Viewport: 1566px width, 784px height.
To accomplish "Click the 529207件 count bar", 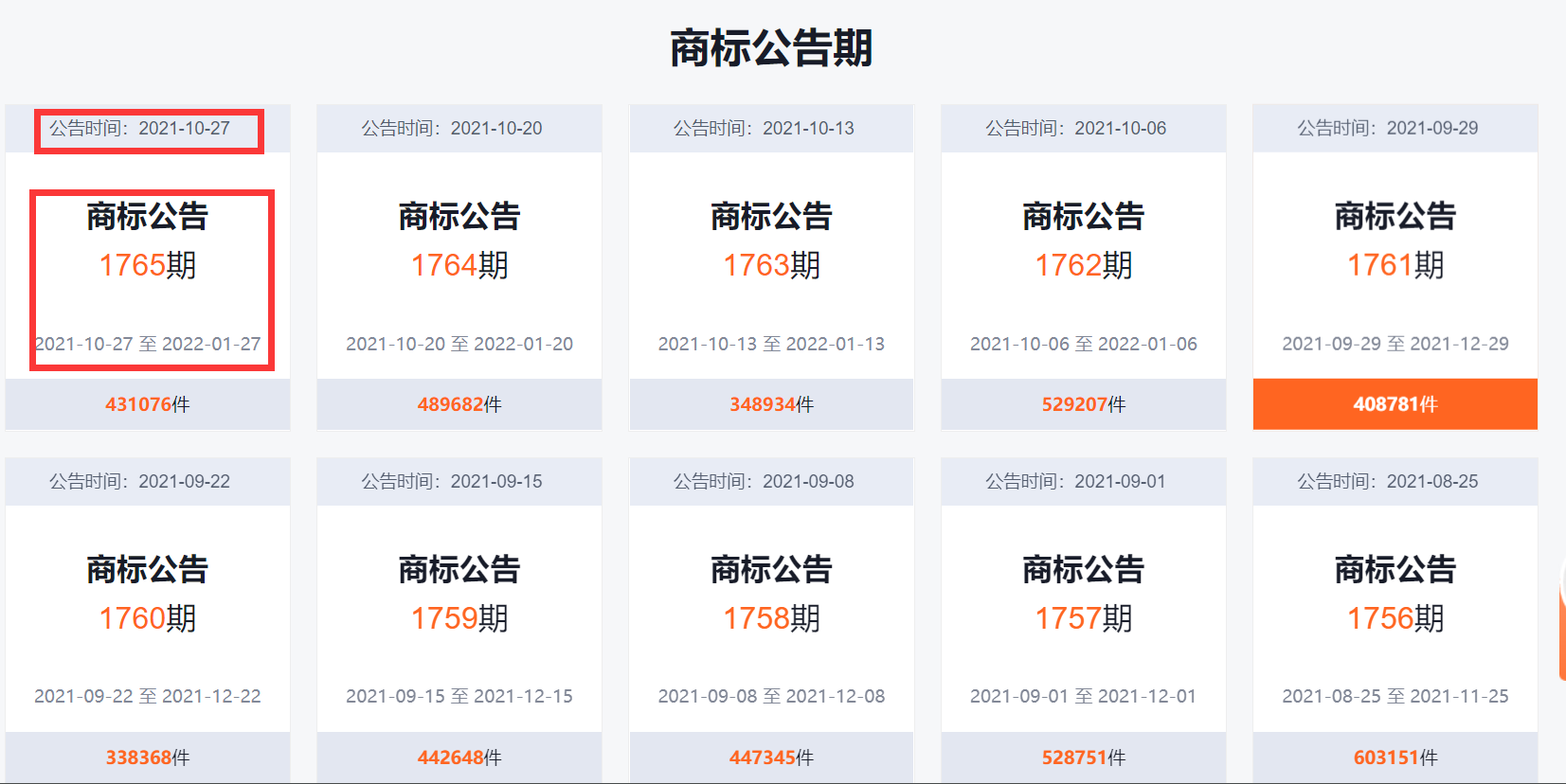I will coord(1084,404).
